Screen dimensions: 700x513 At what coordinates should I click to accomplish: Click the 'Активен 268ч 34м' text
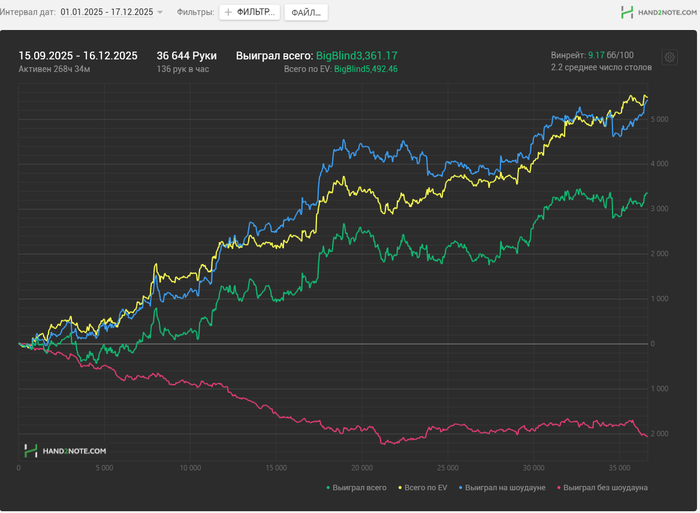[x=54, y=69]
